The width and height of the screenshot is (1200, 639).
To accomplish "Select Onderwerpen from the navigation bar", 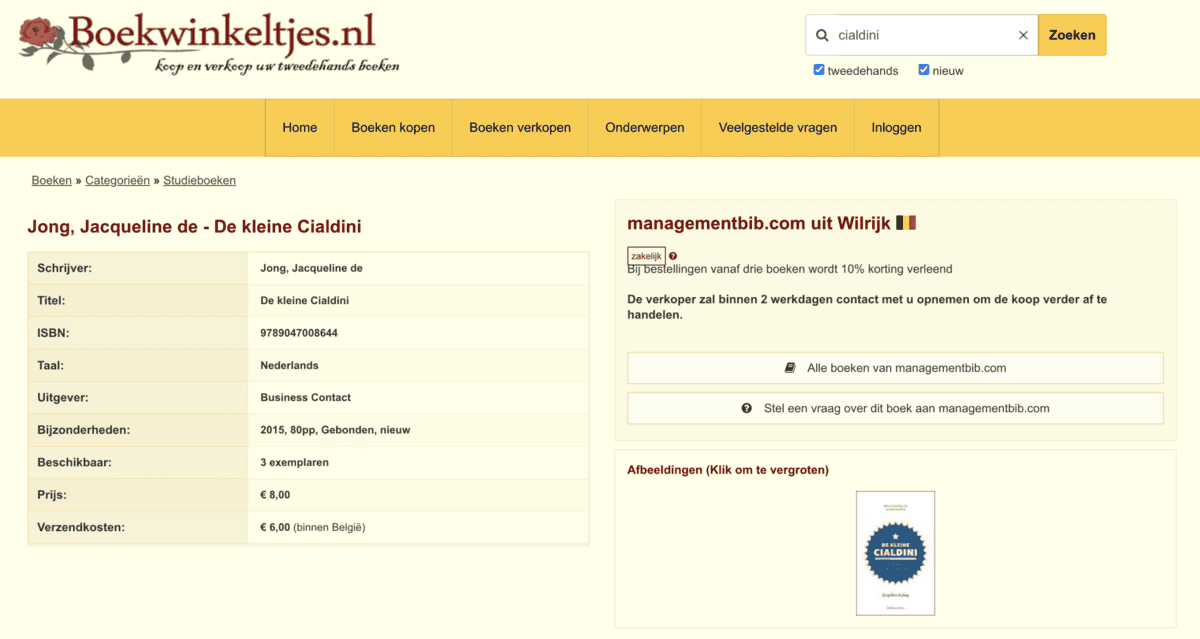I will point(645,128).
